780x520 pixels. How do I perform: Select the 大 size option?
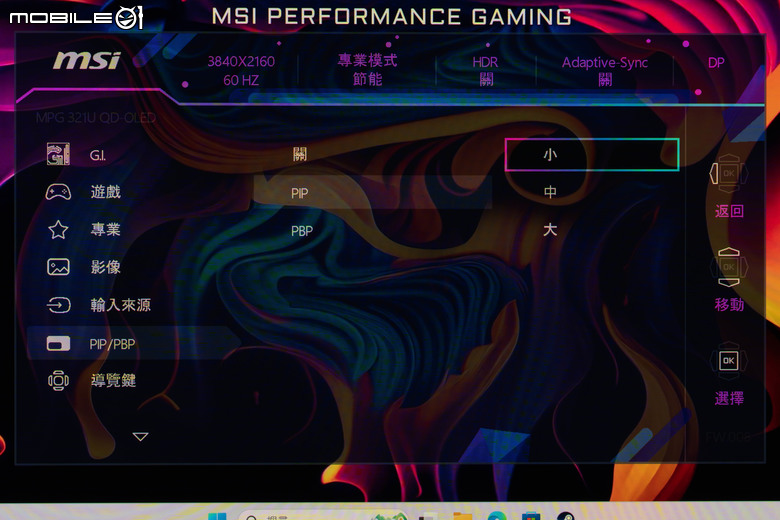coord(550,229)
